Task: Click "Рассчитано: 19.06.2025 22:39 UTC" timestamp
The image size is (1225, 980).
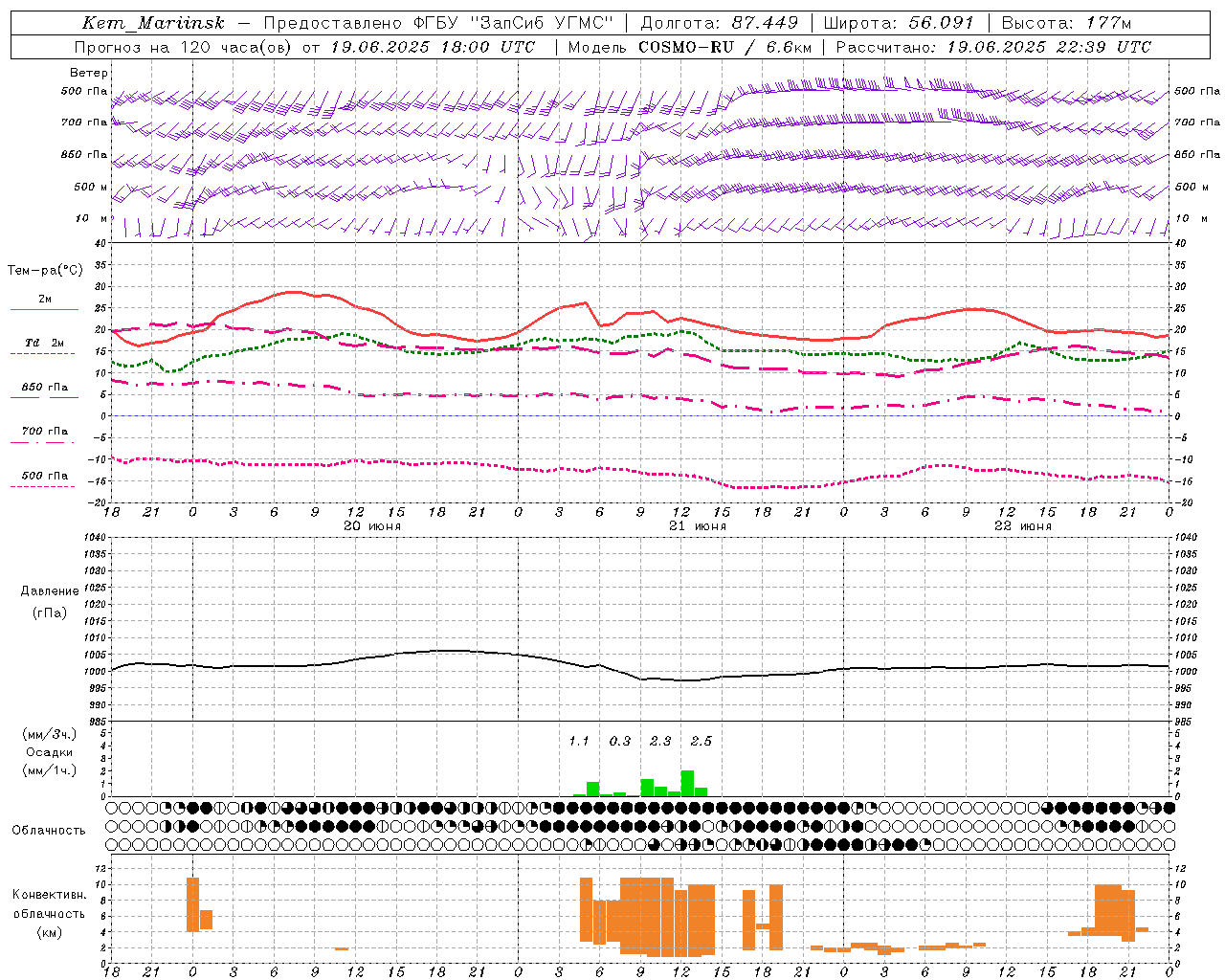Action: pos(993,47)
